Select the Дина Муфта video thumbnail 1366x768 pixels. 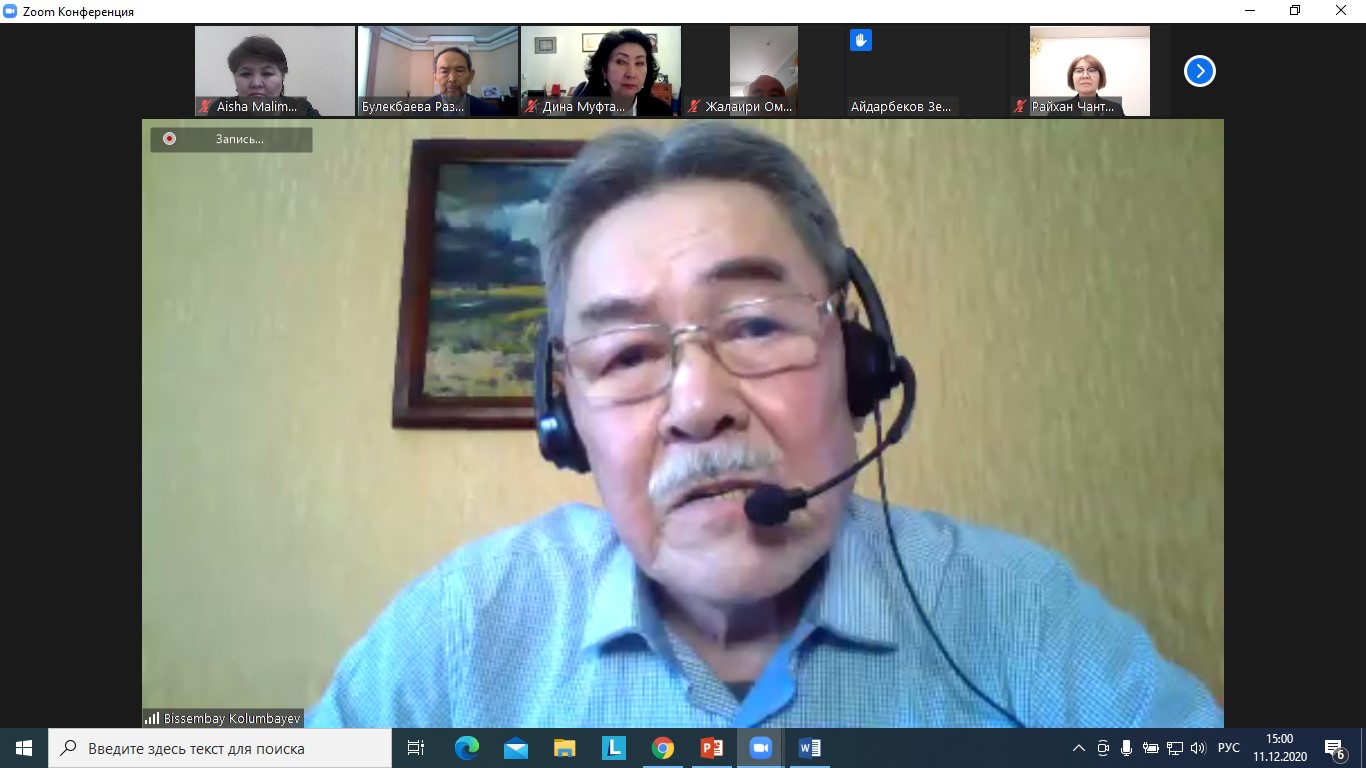point(601,71)
